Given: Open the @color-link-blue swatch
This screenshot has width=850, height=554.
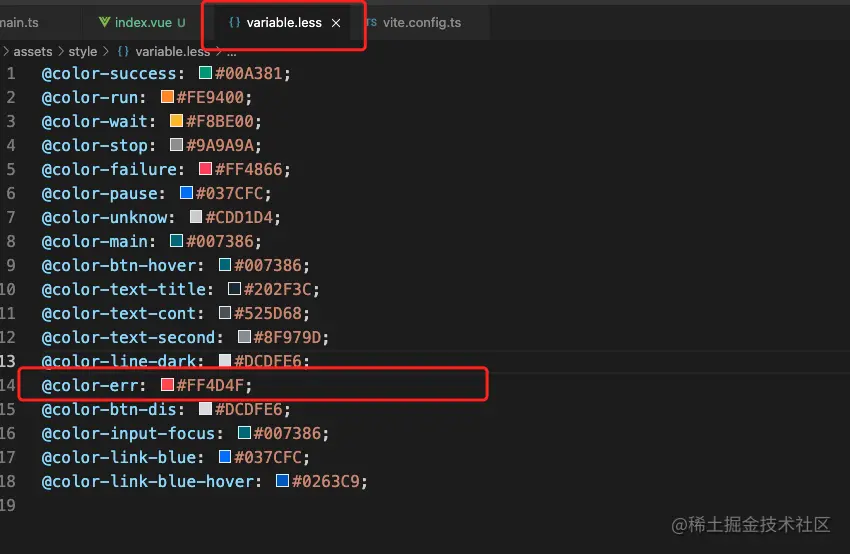Looking at the screenshot, I should pyautogui.click(x=225, y=456).
